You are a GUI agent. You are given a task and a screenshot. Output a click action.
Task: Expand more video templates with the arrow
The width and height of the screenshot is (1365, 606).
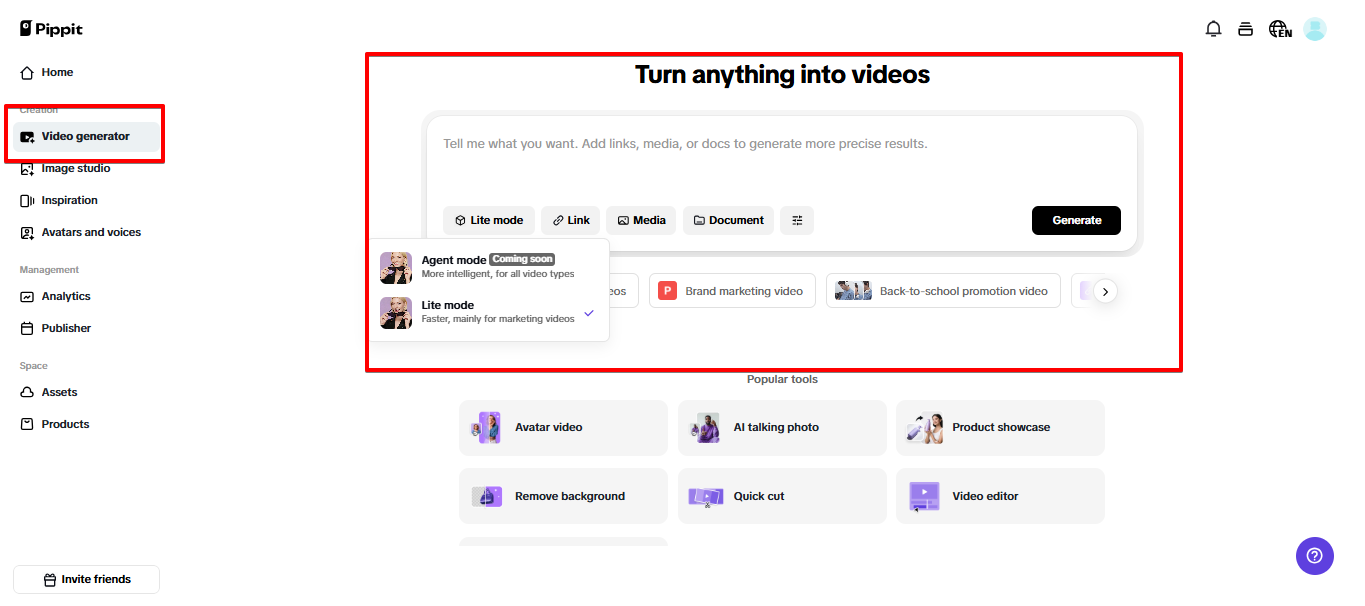1104,290
